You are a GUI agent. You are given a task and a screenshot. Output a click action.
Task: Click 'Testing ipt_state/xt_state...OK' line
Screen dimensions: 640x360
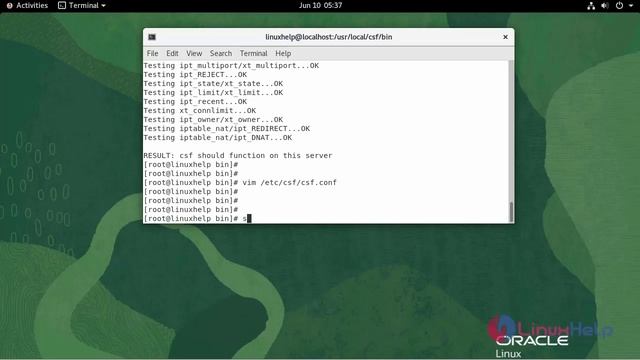point(213,84)
